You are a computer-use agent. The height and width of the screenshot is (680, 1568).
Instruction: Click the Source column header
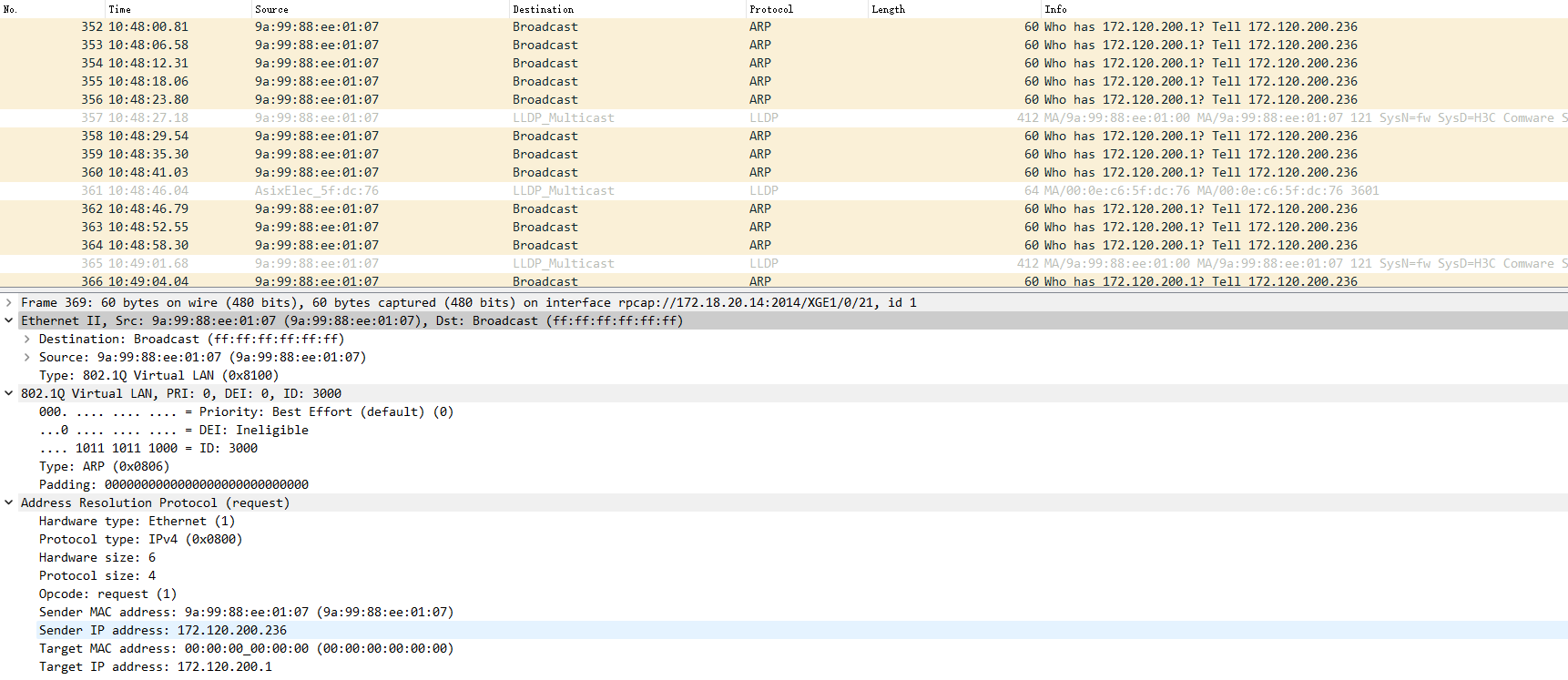click(381, 9)
